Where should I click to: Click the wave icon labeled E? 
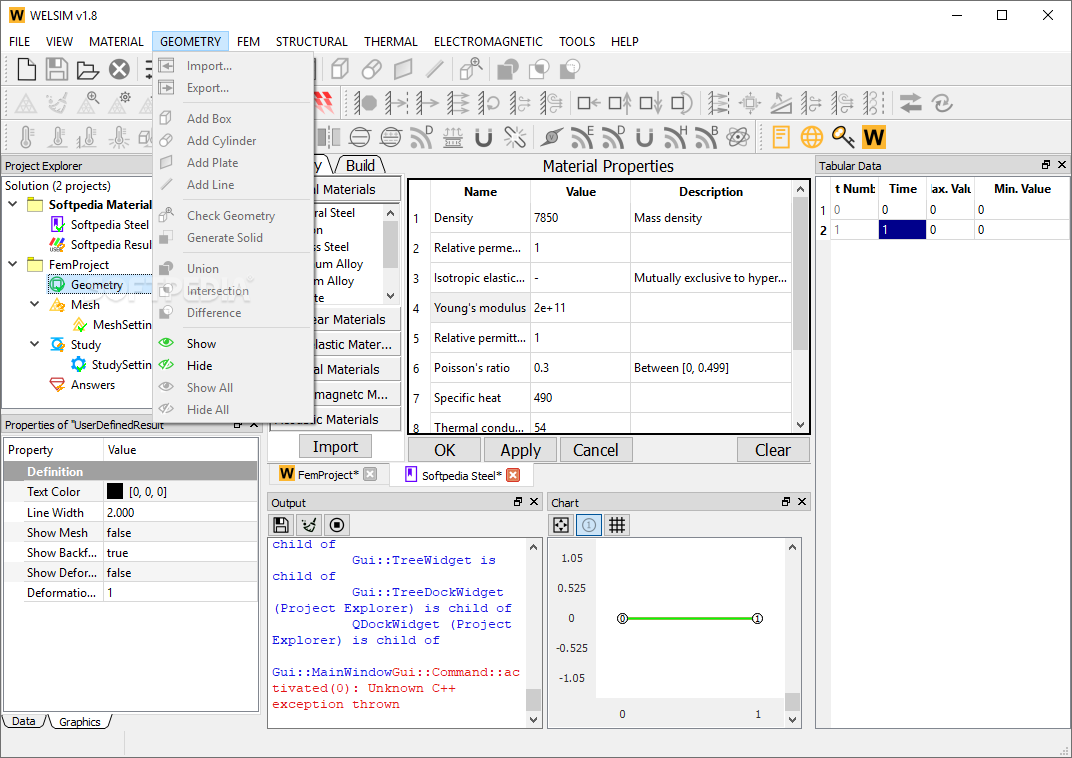582,137
